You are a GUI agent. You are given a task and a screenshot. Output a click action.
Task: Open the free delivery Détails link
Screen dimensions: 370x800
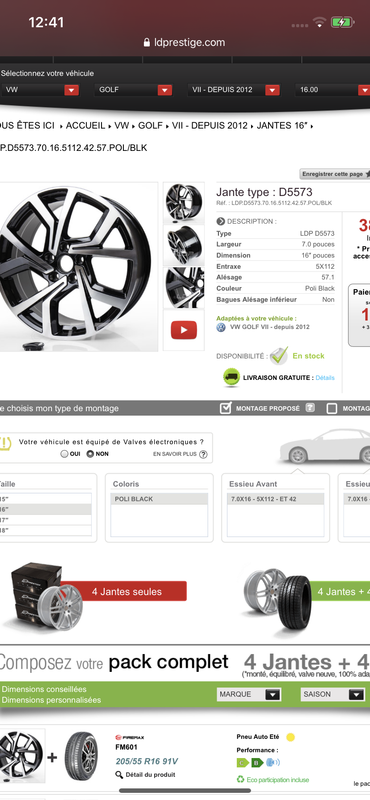pyautogui.click(x=325, y=378)
